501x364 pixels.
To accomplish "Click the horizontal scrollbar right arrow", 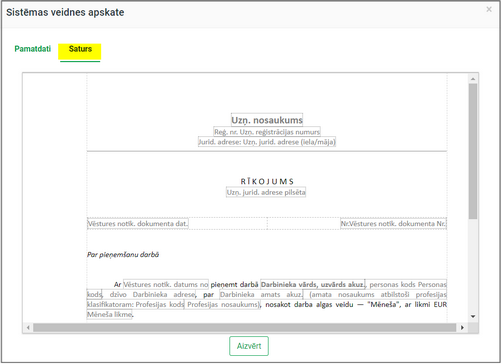I will [462, 328].
